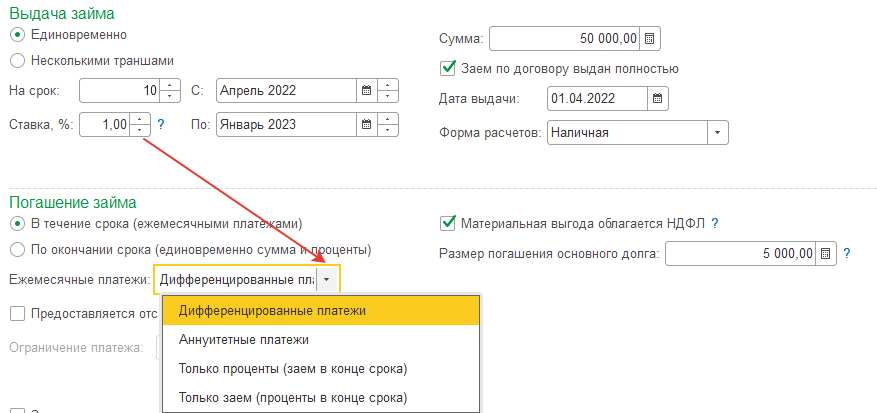Click stepper arrows on На срок field
877x413 pixels.
(x=169, y=91)
